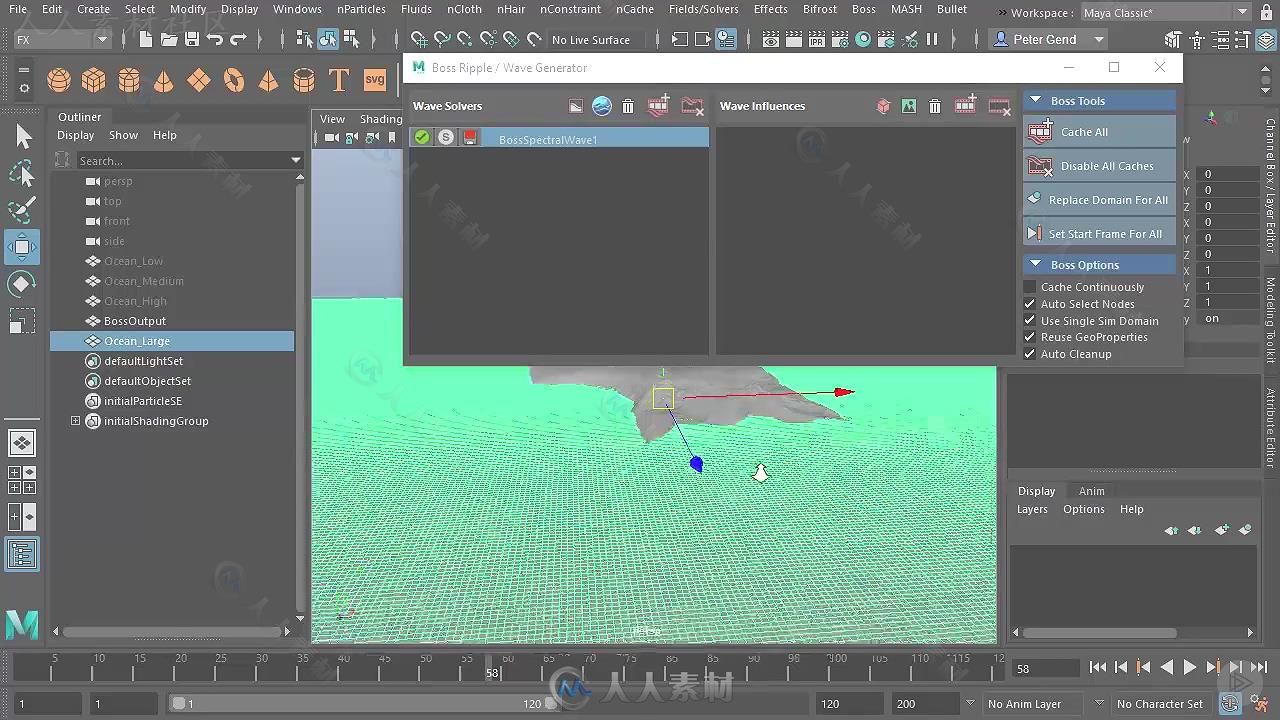This screenshot has height=720, width=1280.
Task: Switch to the Anim layer tab
Action: 1092,491
